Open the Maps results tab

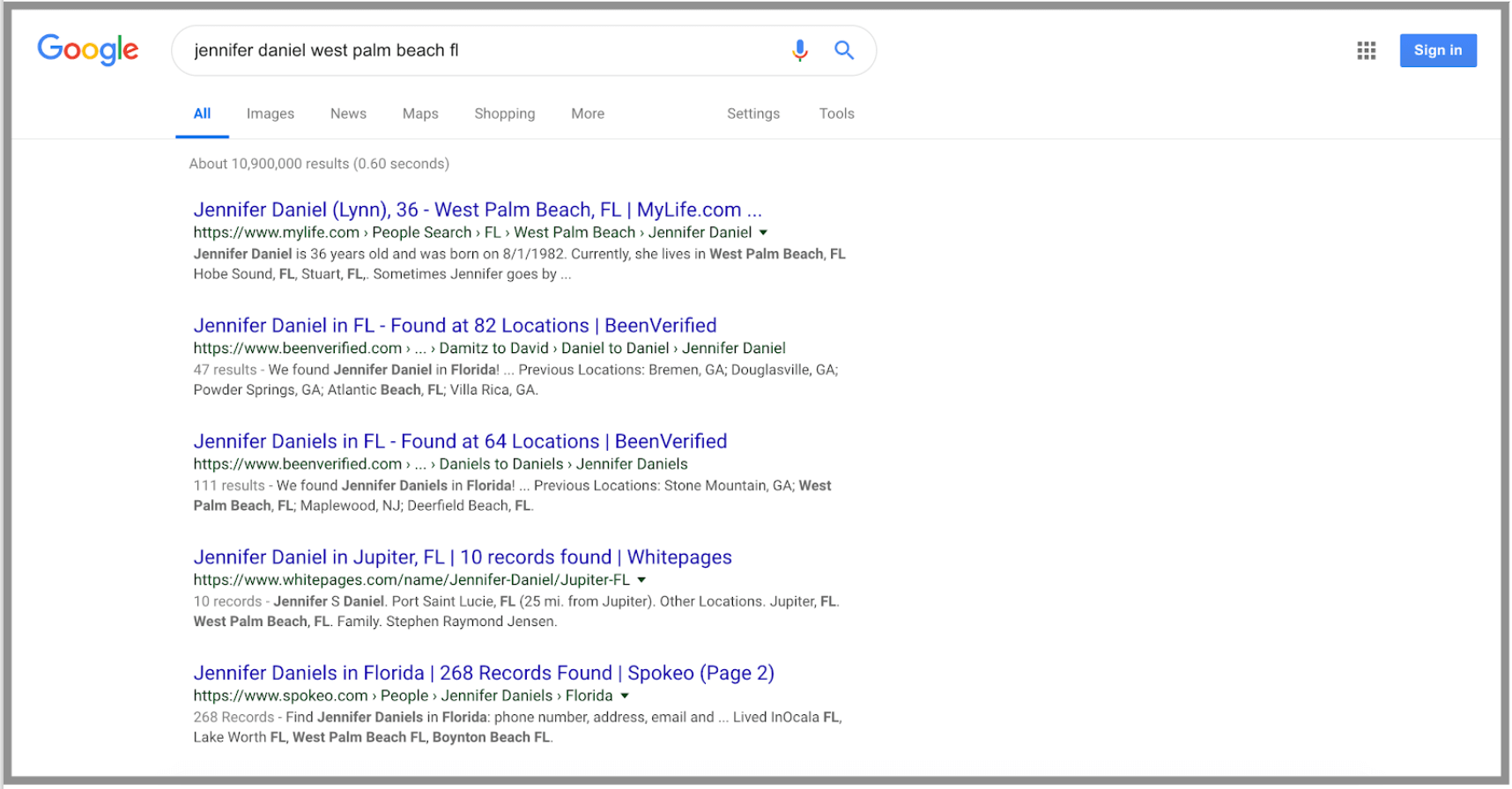[420, 114]
